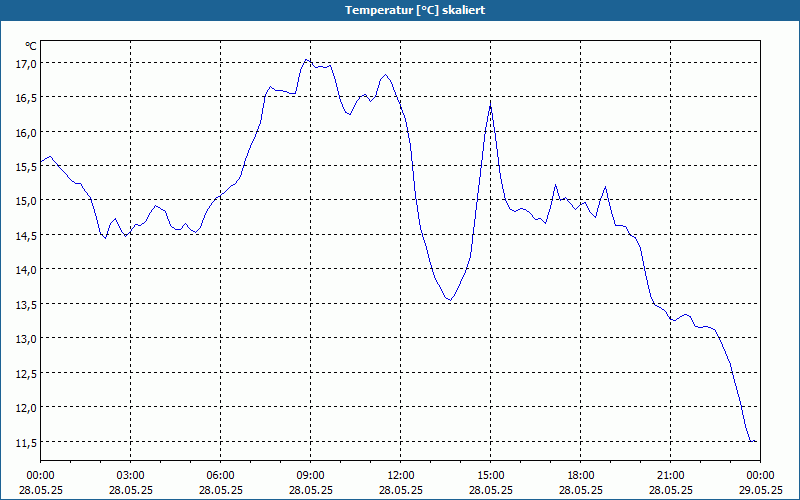Click the 11,5 y-axis label

(x=26, y=443)
